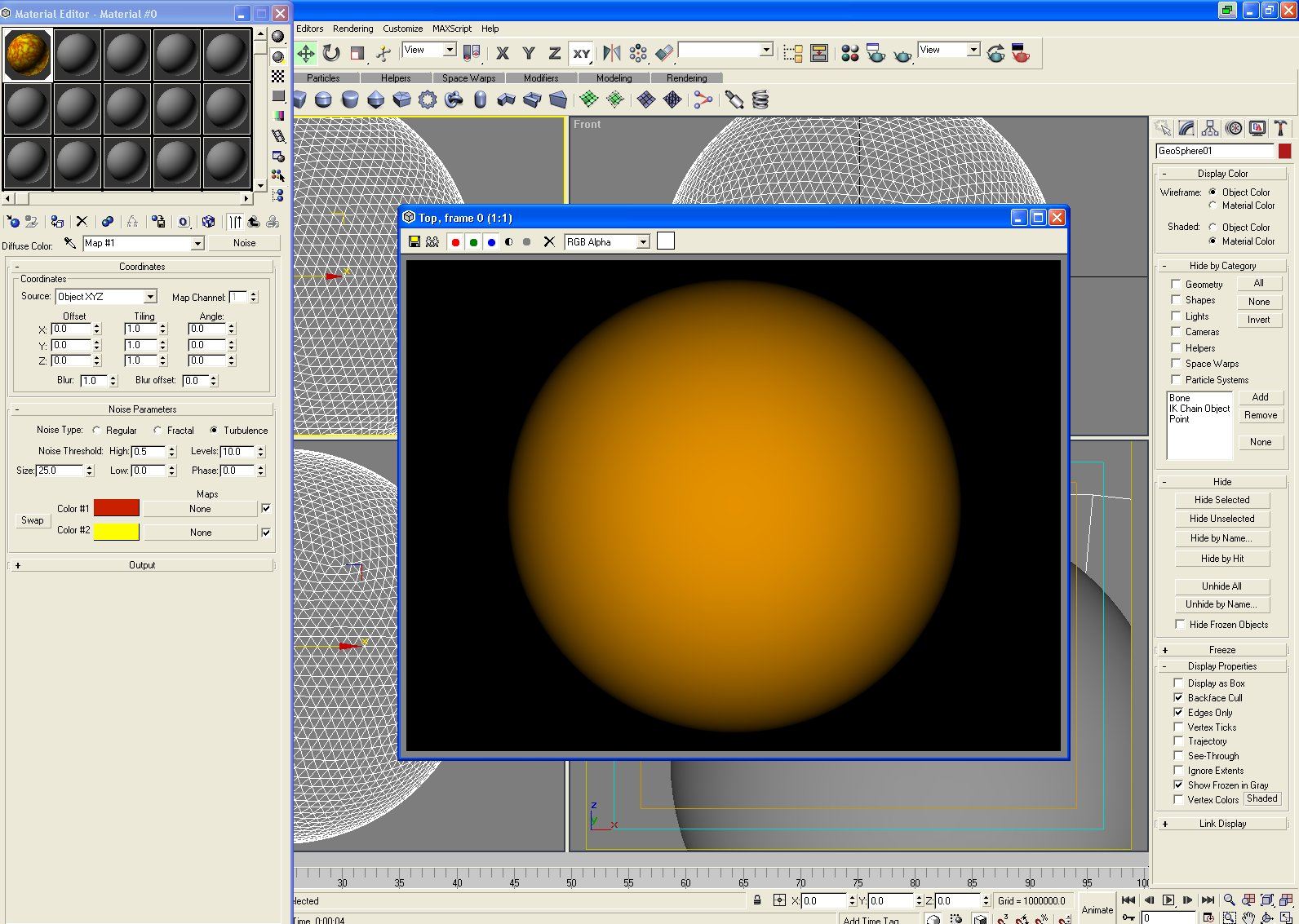This screenshot has width=1299, height=924.
Task: Restrict transform to Z axis
Action: click(555, 53)
